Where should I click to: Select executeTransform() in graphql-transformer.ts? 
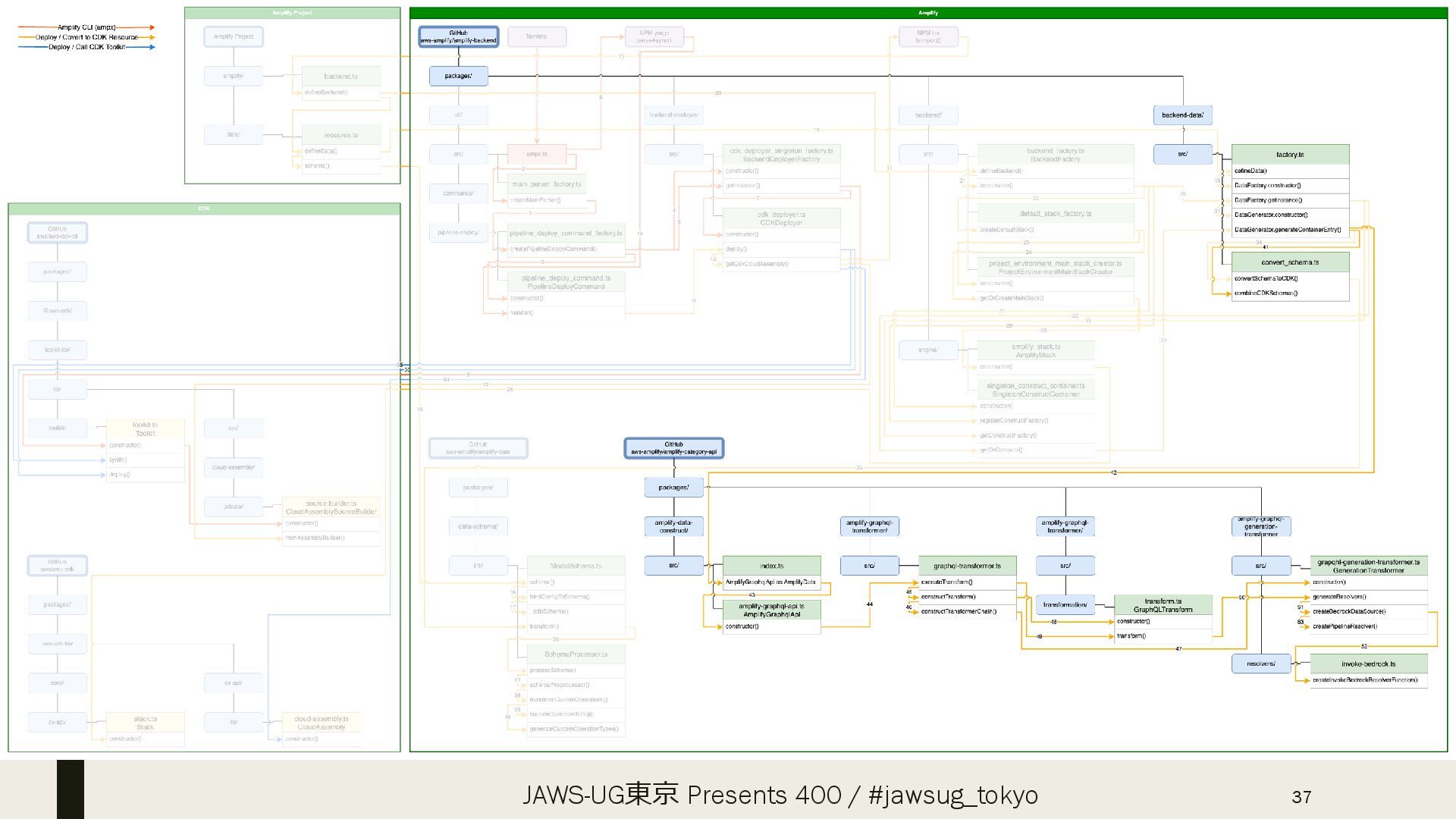click(x=946, y=582)
